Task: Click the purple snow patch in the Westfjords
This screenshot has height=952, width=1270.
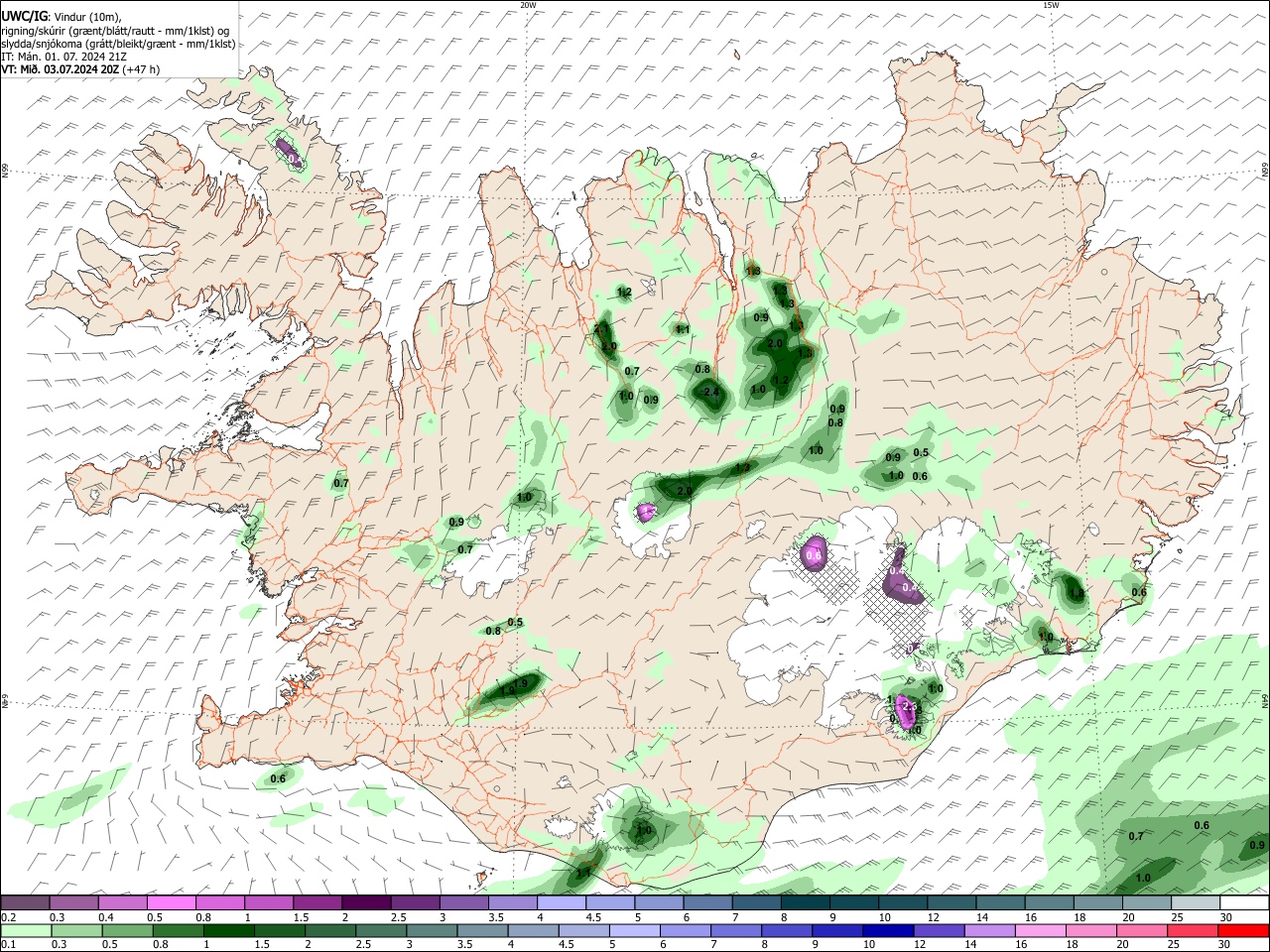Action: coord(287,151)
